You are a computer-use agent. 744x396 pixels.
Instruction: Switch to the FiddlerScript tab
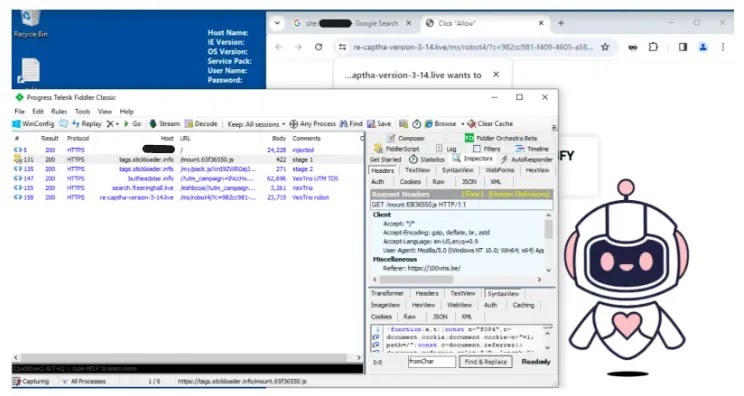(397, 149)
